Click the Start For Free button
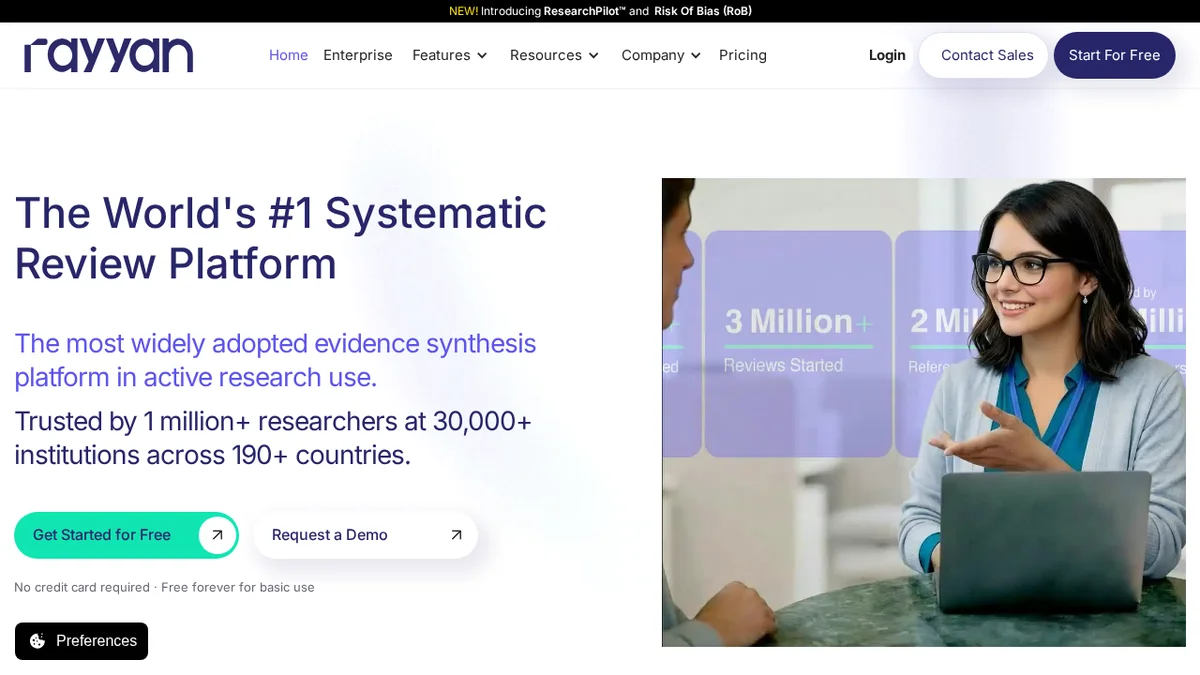The height and width of the screenshot is (675, 1200). tap(1114, 55)
